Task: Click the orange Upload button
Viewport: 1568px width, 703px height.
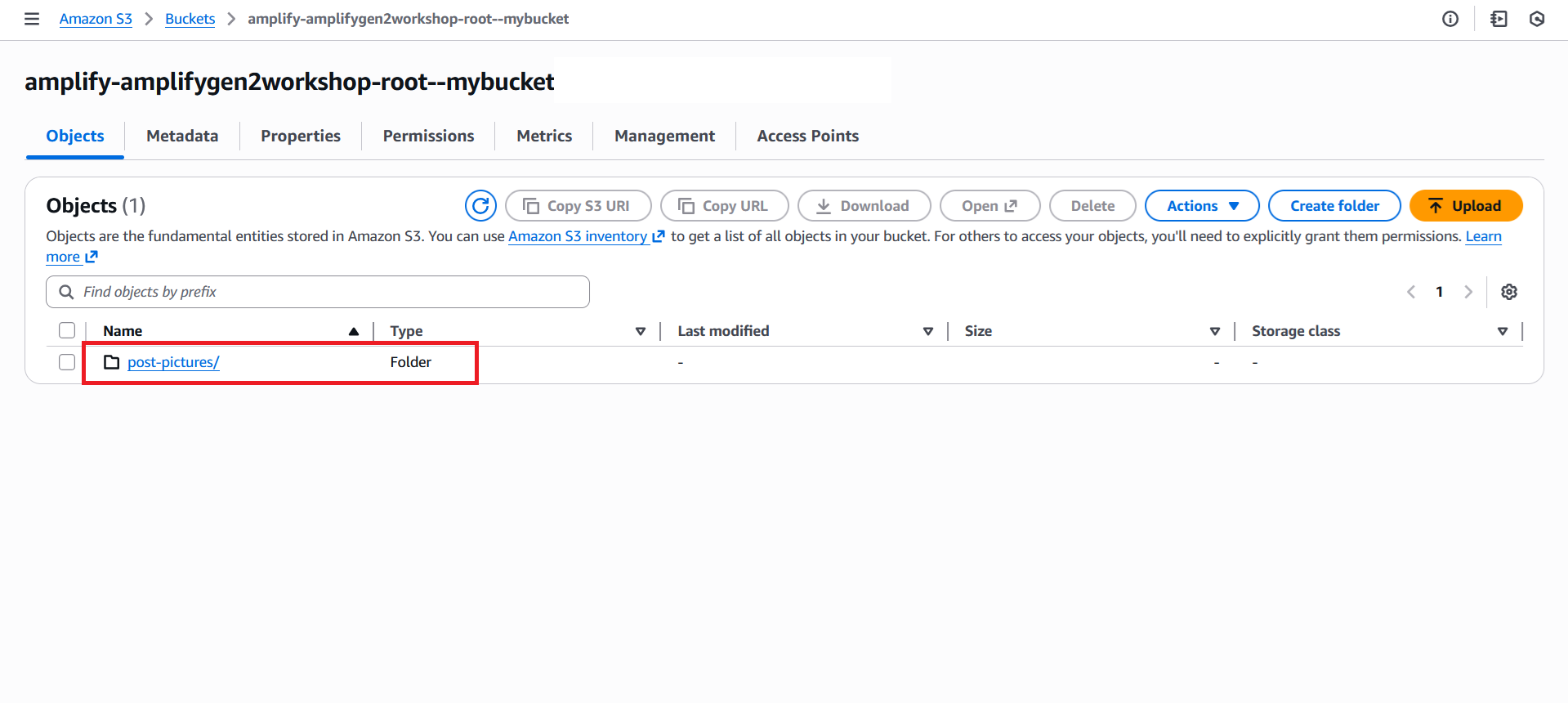Action: click(x=1466, y=206)
